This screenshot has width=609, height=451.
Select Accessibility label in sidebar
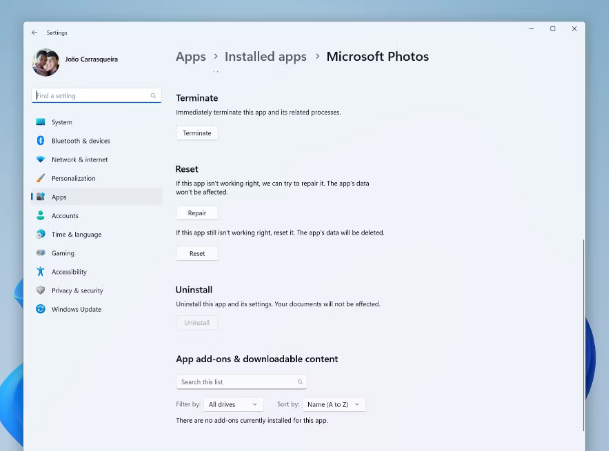[x=69, y=272]
